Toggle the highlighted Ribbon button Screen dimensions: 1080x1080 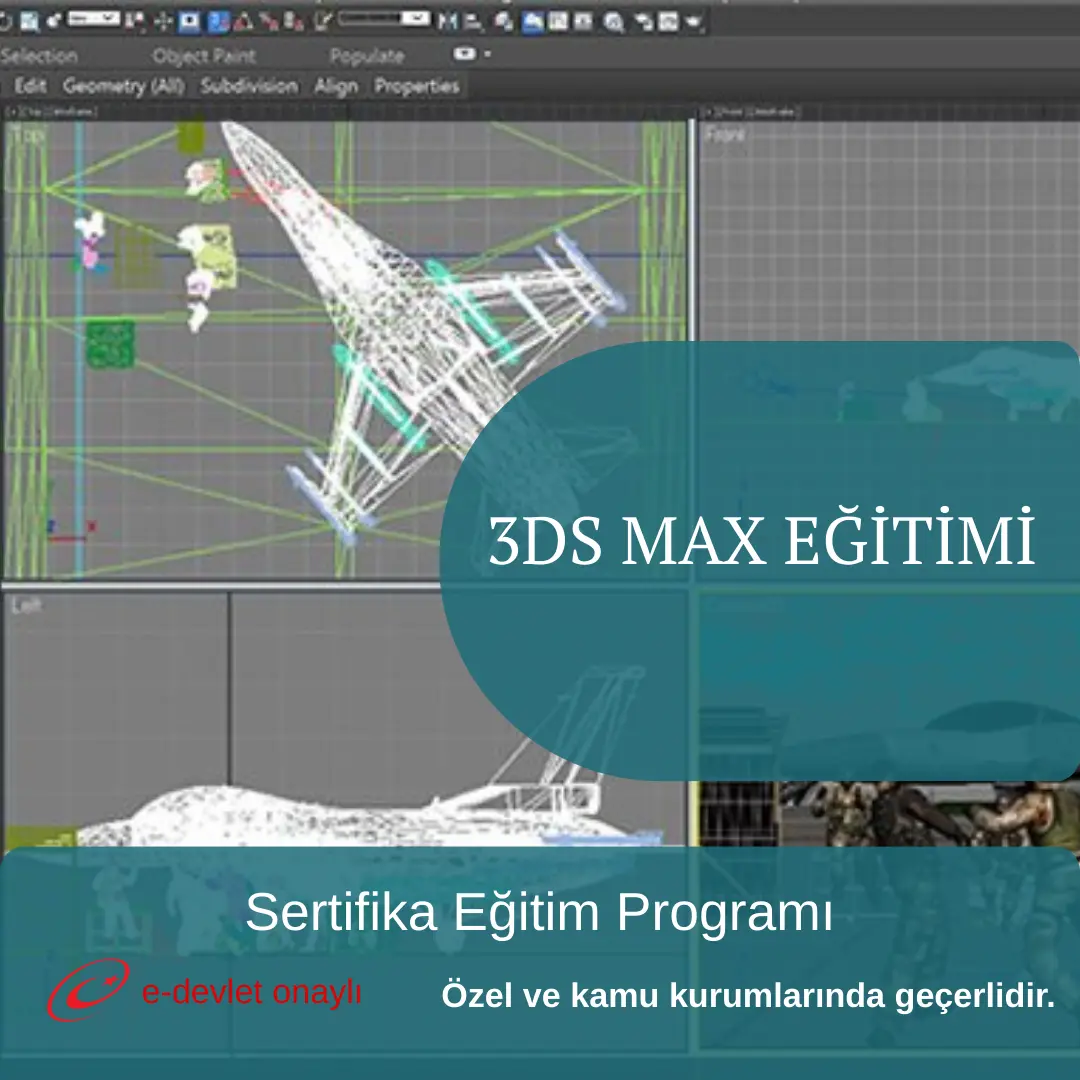pyautogui.click(x=532, y=22)
